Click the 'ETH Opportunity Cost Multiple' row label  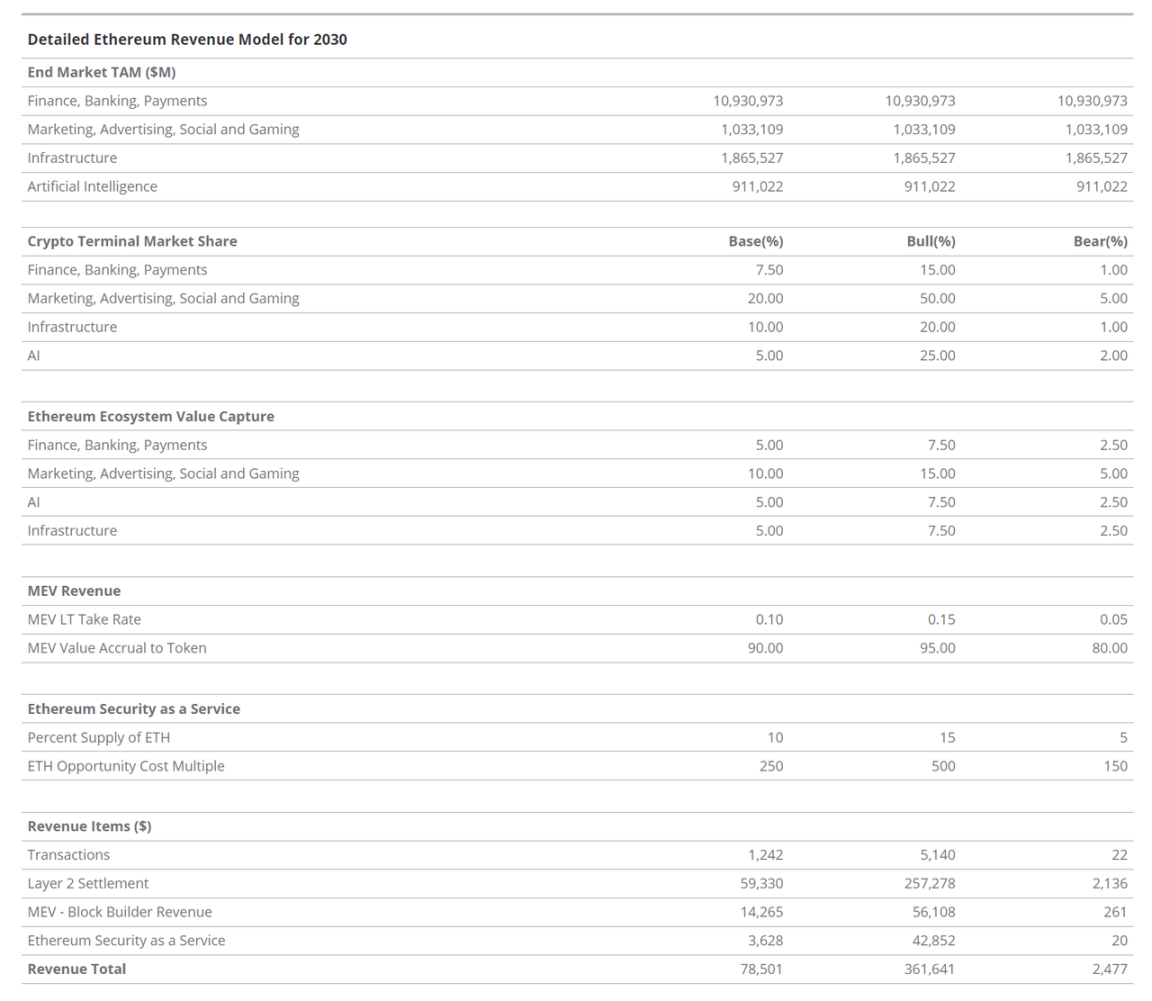click(x=126, y=766)
